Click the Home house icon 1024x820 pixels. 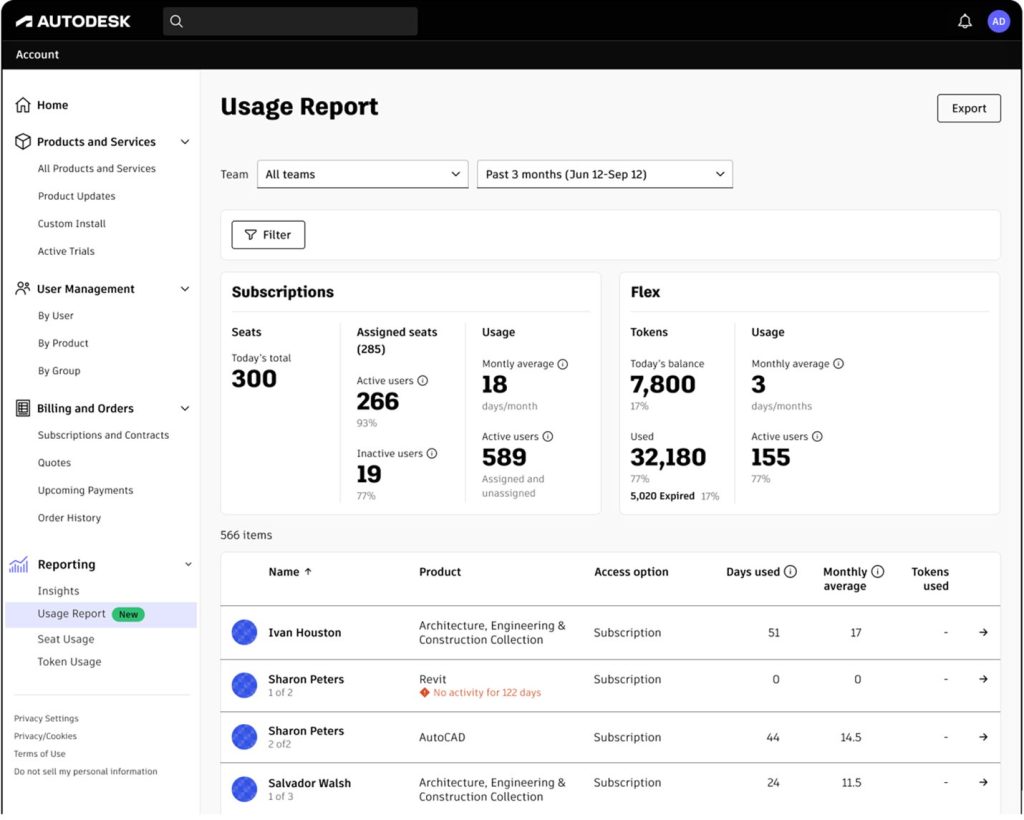pyautogui.click(x=23, y=105)
